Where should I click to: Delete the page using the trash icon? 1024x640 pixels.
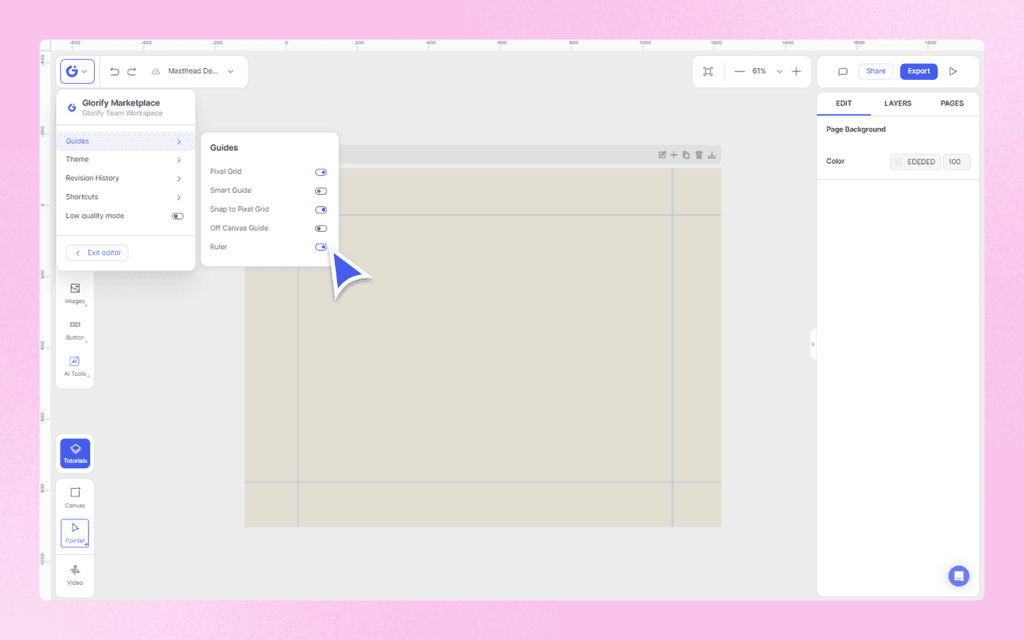[699, 154]
